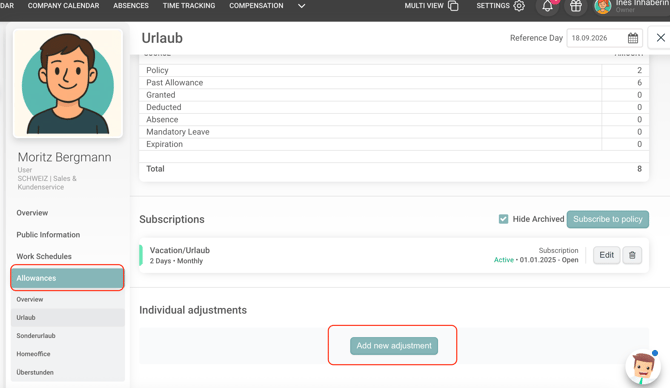This screenshot has width=670, height=388.
Task: Click Subscribe to policy button
Action: (x=608, y=219)
